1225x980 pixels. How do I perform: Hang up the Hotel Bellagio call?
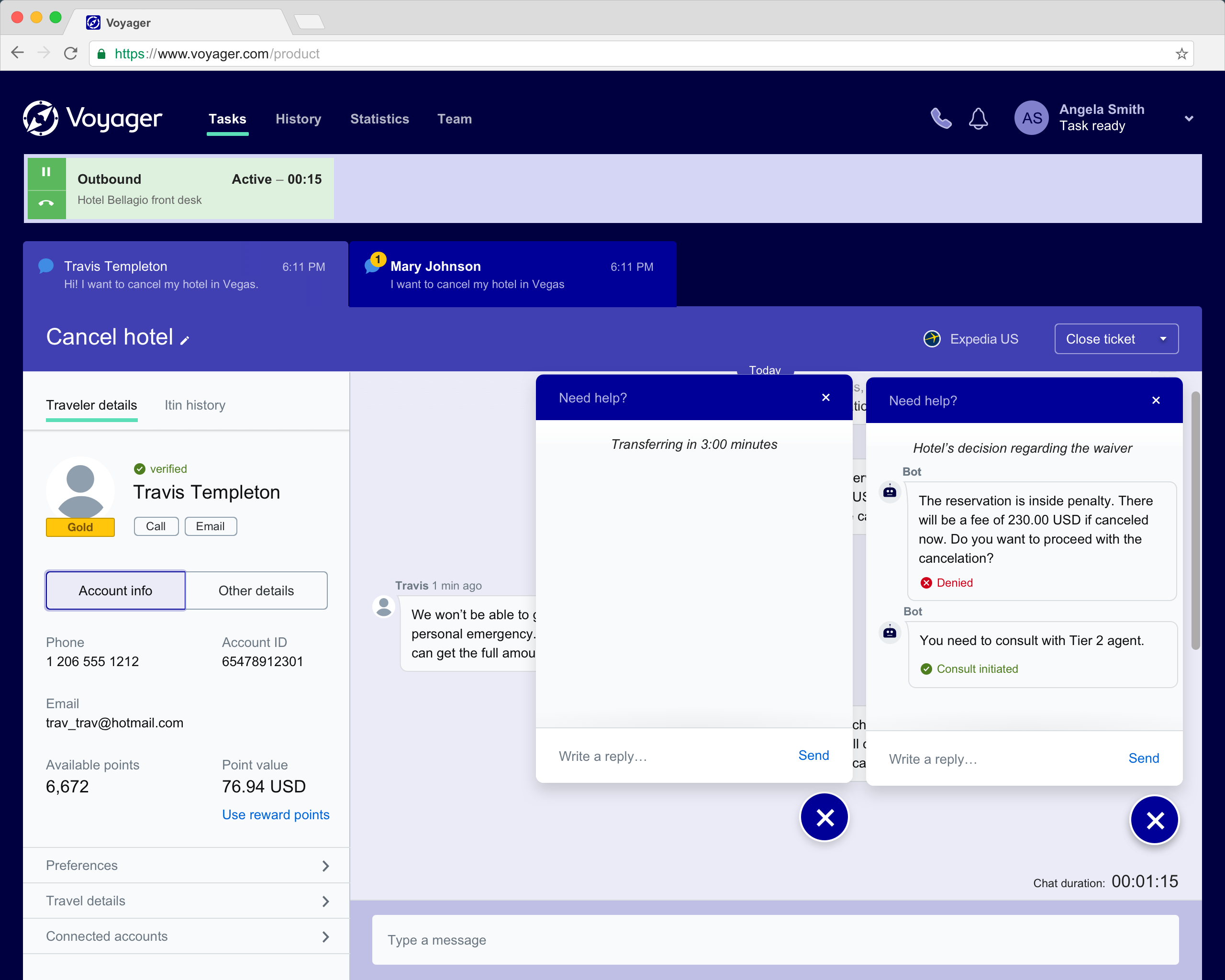46,203
